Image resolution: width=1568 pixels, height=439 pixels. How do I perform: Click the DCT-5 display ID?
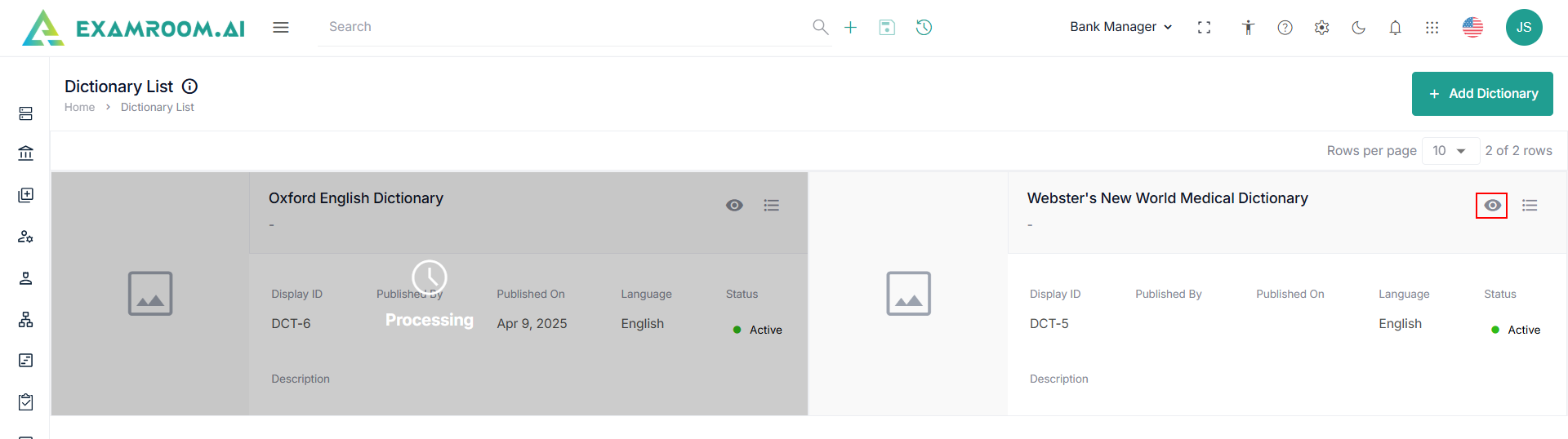[1049, 324]
